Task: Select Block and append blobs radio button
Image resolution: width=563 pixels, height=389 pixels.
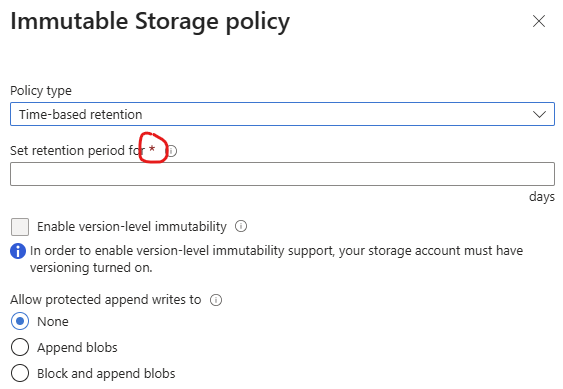Action: [x=20, y=373]
